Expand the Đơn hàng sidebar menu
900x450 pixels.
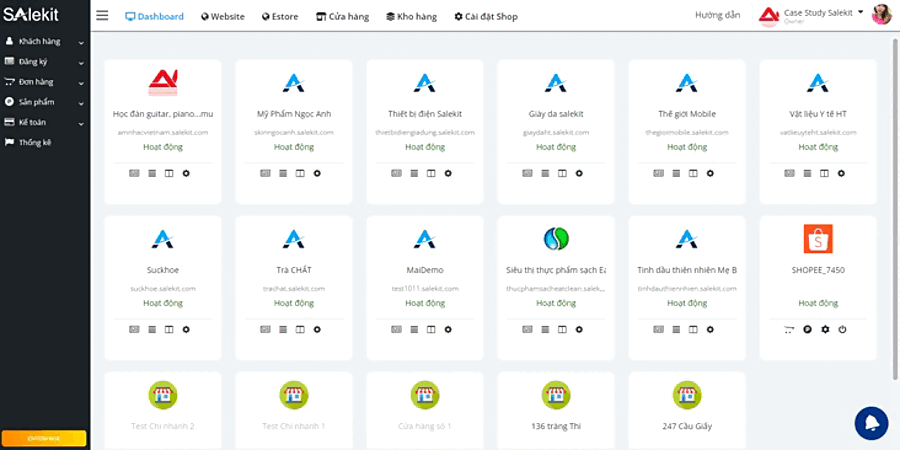[45, 82]
